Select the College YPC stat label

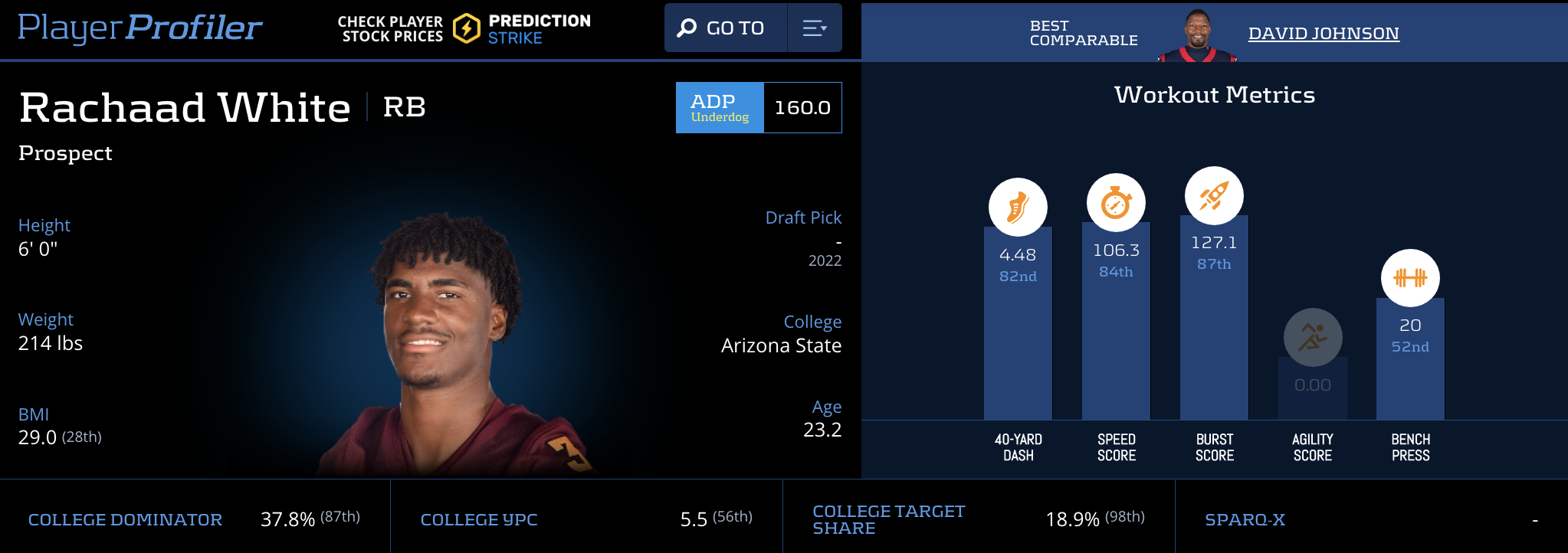pyautogui.click(x=479, y=519)
